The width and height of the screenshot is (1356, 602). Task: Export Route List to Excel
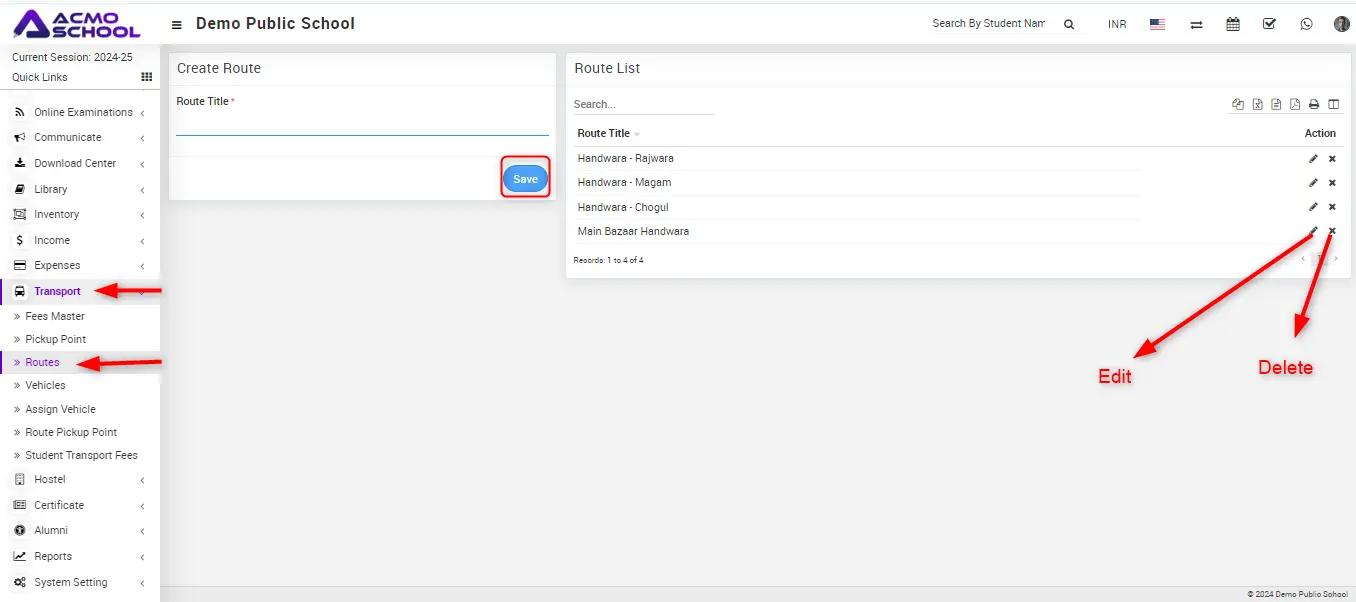1258,104
